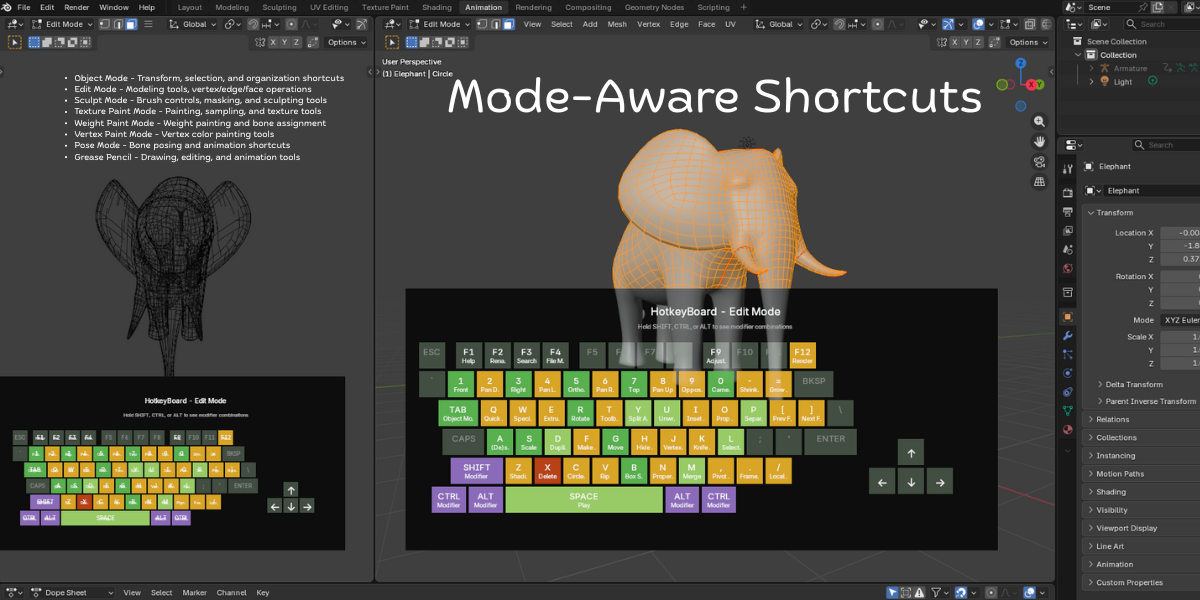Open the View Layer properties tab icon
The image size is (1200, 600).
coord(1068,231)
